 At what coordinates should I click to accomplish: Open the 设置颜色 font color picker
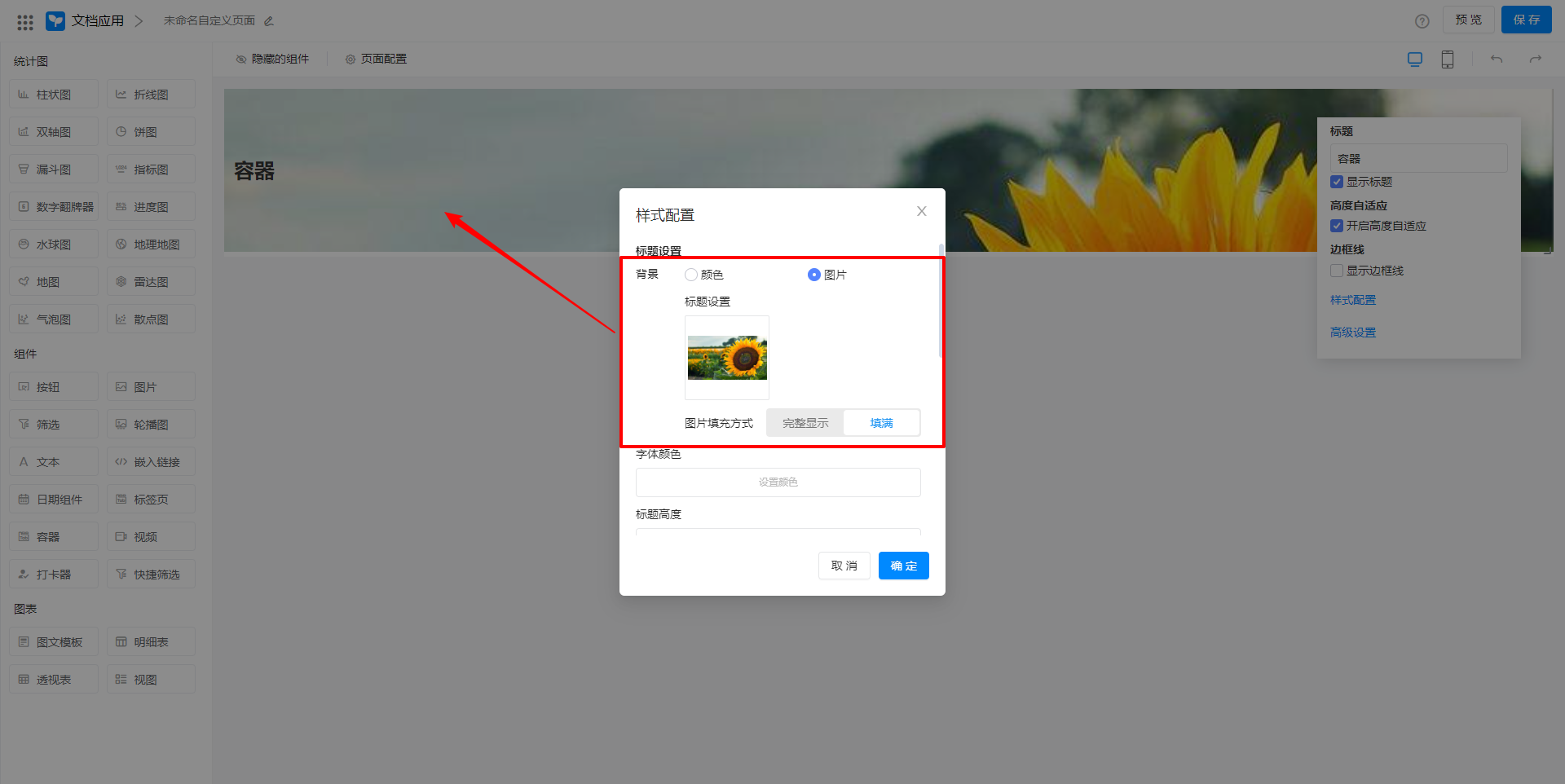[x=778, y=482]
